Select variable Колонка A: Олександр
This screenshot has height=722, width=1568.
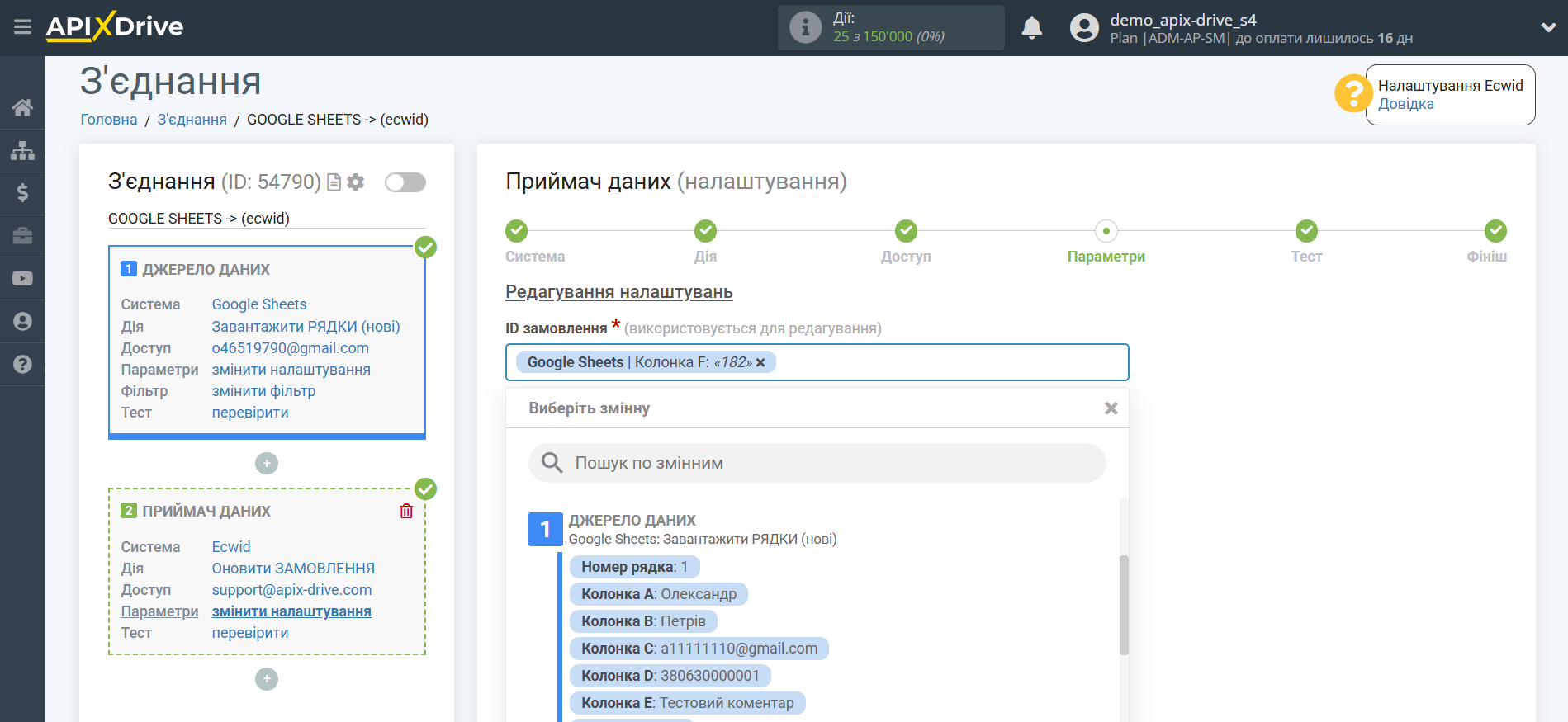[x=659, y=594]
